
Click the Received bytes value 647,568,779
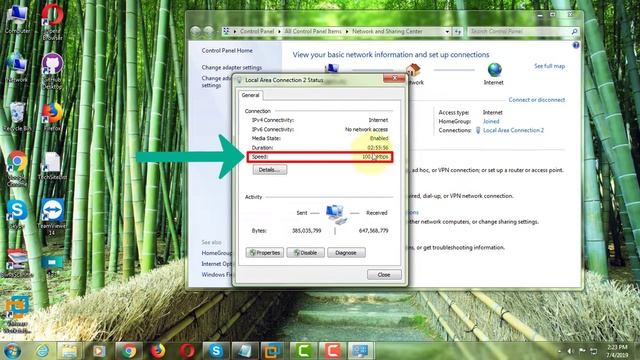coord(373,231)
